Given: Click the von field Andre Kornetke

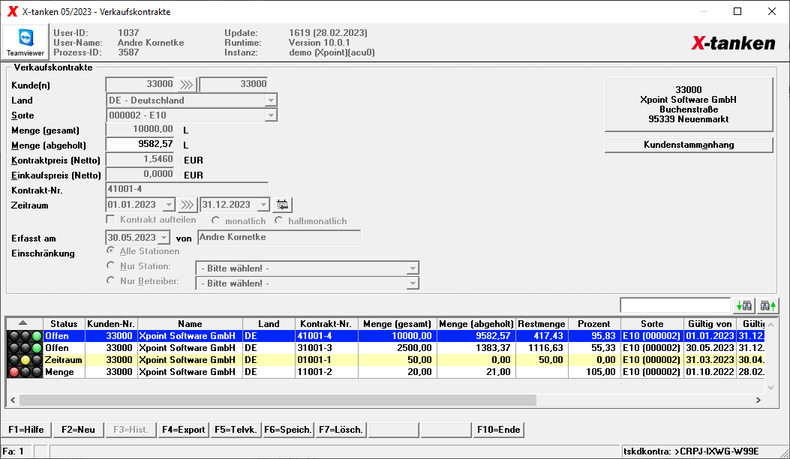Looking at the screenshot, I should pyautogui.click(x=279, y=237).
